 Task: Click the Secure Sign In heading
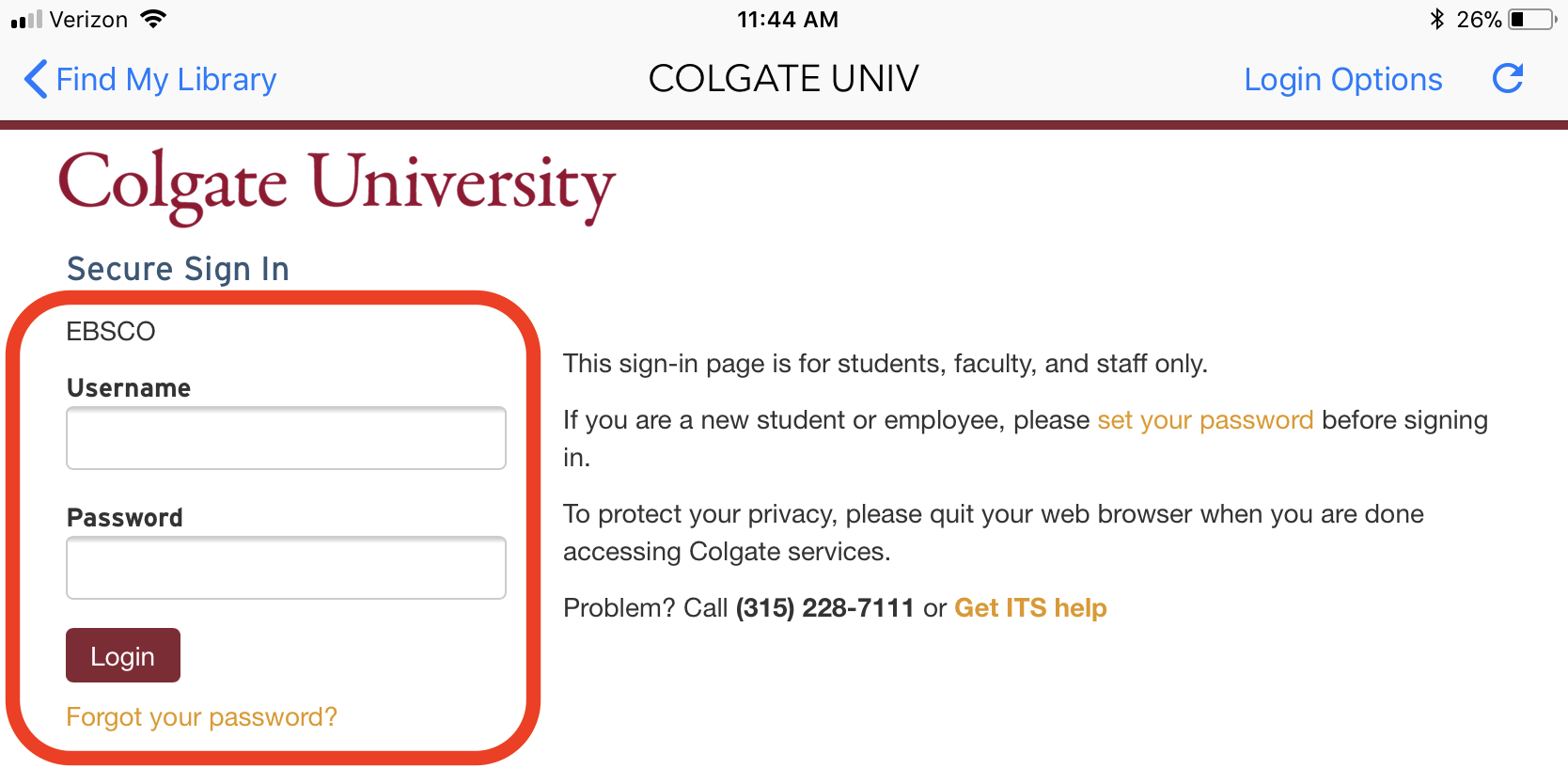[177, 269]
